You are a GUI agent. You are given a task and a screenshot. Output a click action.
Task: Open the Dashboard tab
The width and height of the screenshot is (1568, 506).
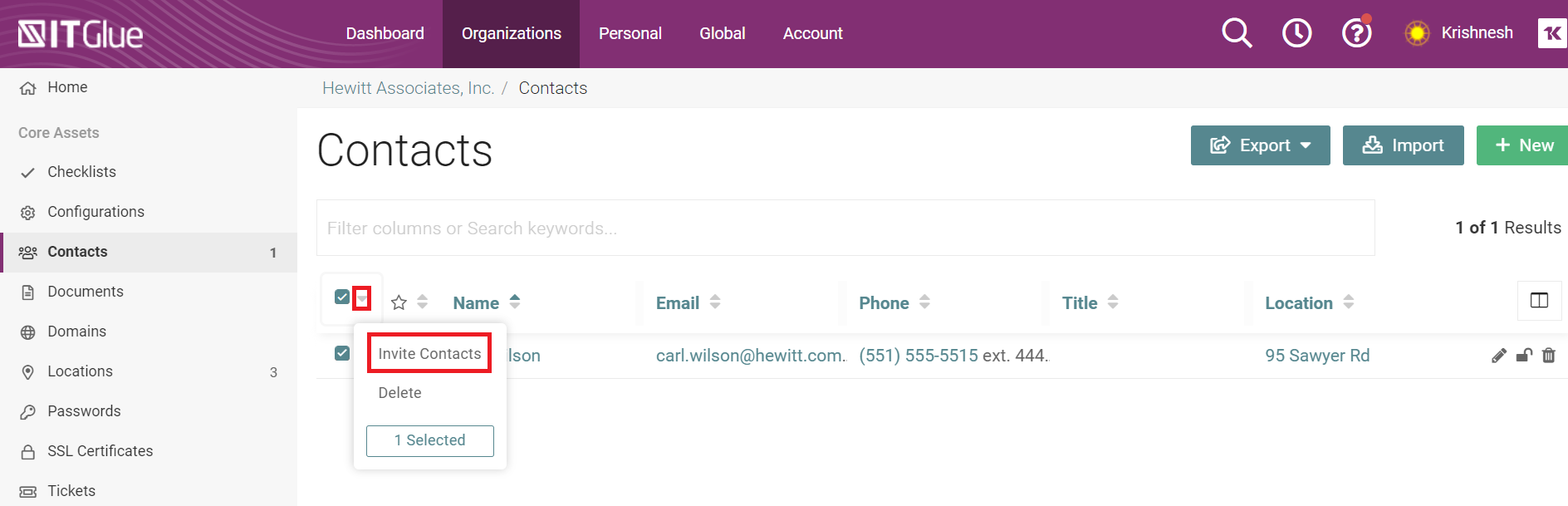pyautogui.click(x=385, y=34)
